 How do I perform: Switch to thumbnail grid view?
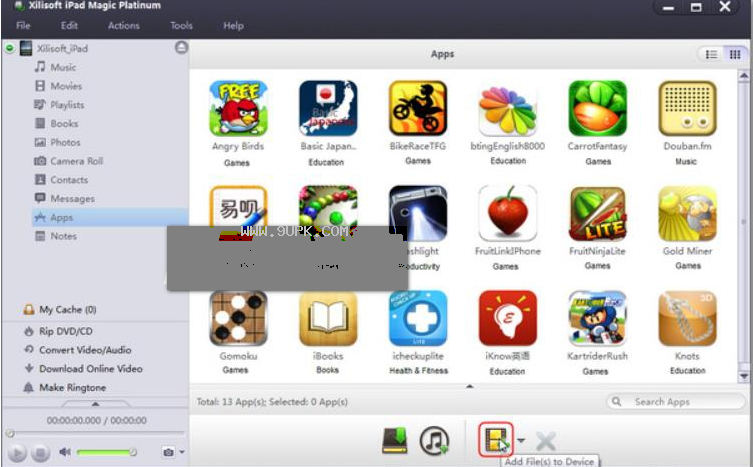pyautogui.click(x=735, y=54)
